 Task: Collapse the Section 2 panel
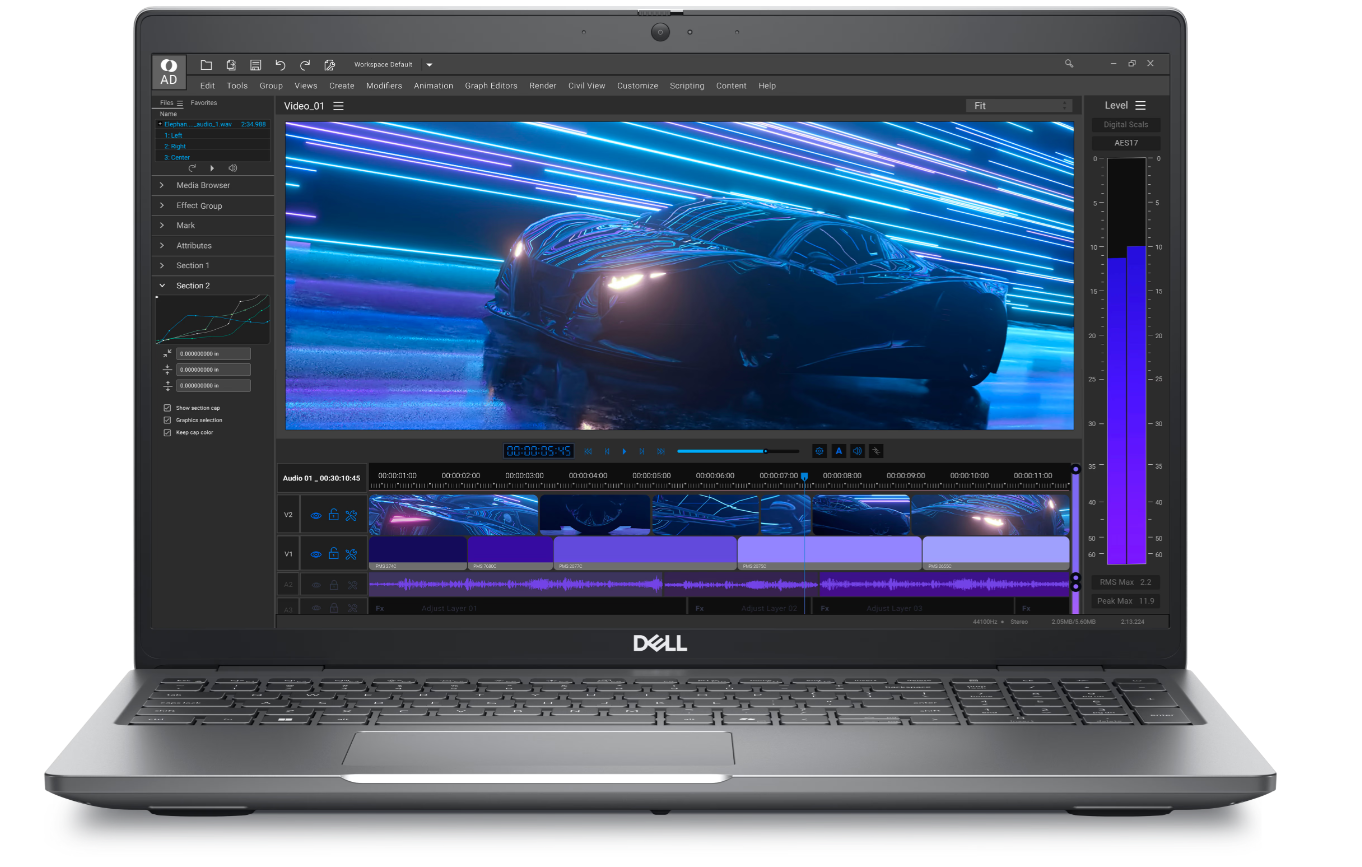pyautogui.click(x=163, y=286)
